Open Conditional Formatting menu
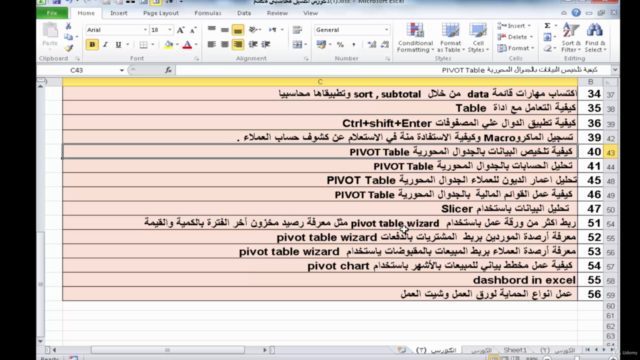 click(x=416, y=38)
